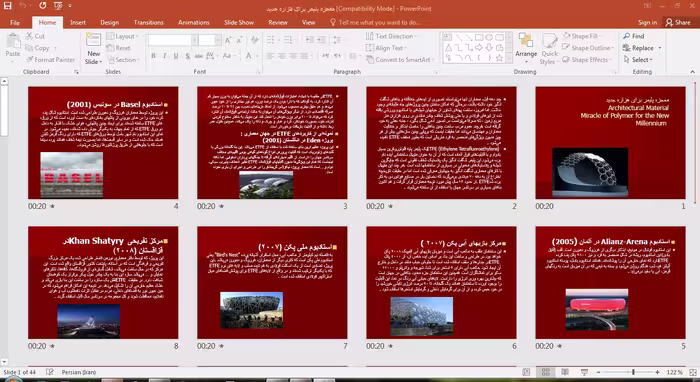Open the Replace dropdown arrow
The width and height of the screenshot is (700, 382).
[660, 48]
